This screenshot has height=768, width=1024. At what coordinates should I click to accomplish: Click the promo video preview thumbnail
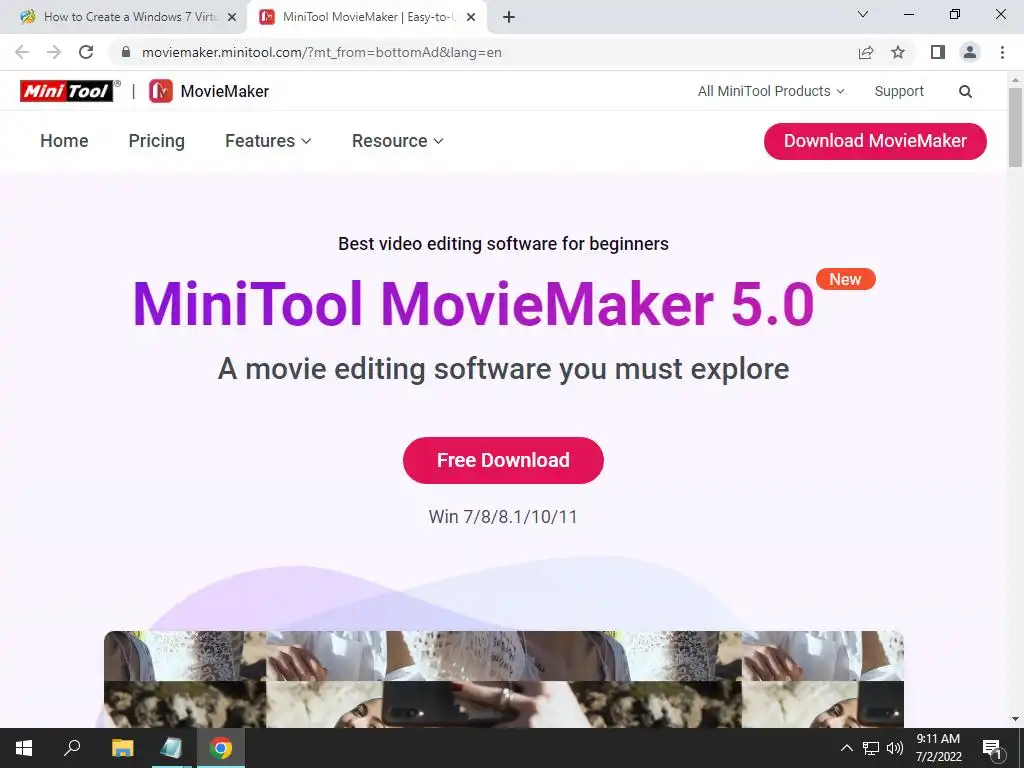tap(504, 679)
